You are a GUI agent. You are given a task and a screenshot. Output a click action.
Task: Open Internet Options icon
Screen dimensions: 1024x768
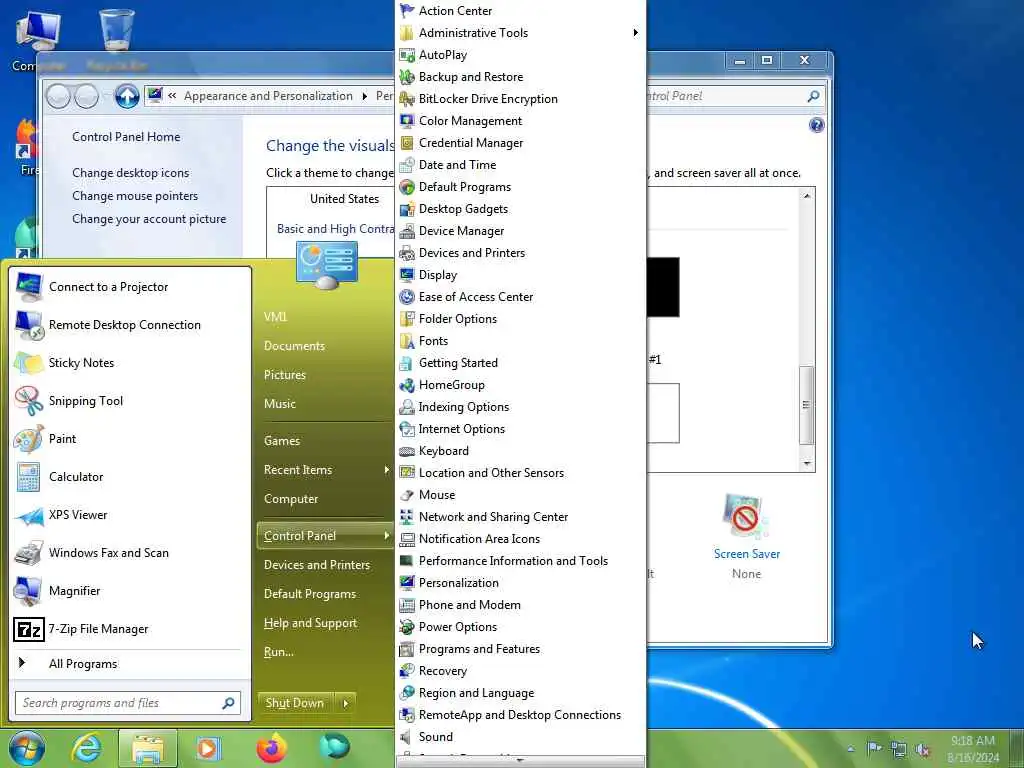[x=407, y=428]
